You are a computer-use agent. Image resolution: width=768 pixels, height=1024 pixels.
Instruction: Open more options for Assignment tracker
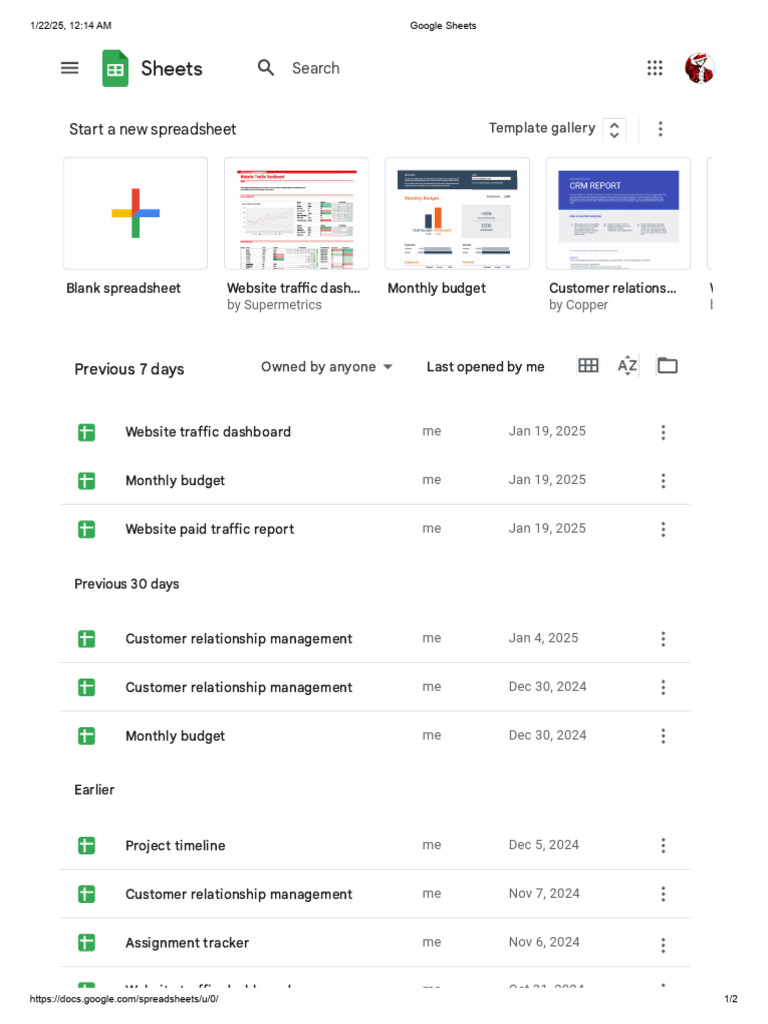[663, 944]
